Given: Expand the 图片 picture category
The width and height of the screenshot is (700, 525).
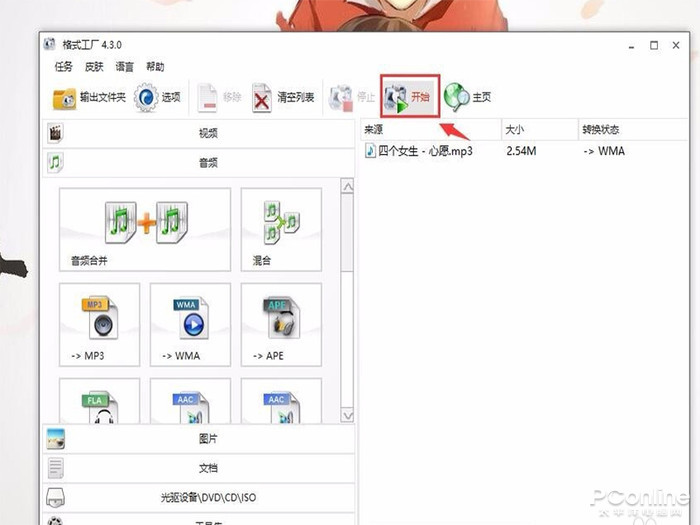Looking at the screenshot, I should coord(207,439).
